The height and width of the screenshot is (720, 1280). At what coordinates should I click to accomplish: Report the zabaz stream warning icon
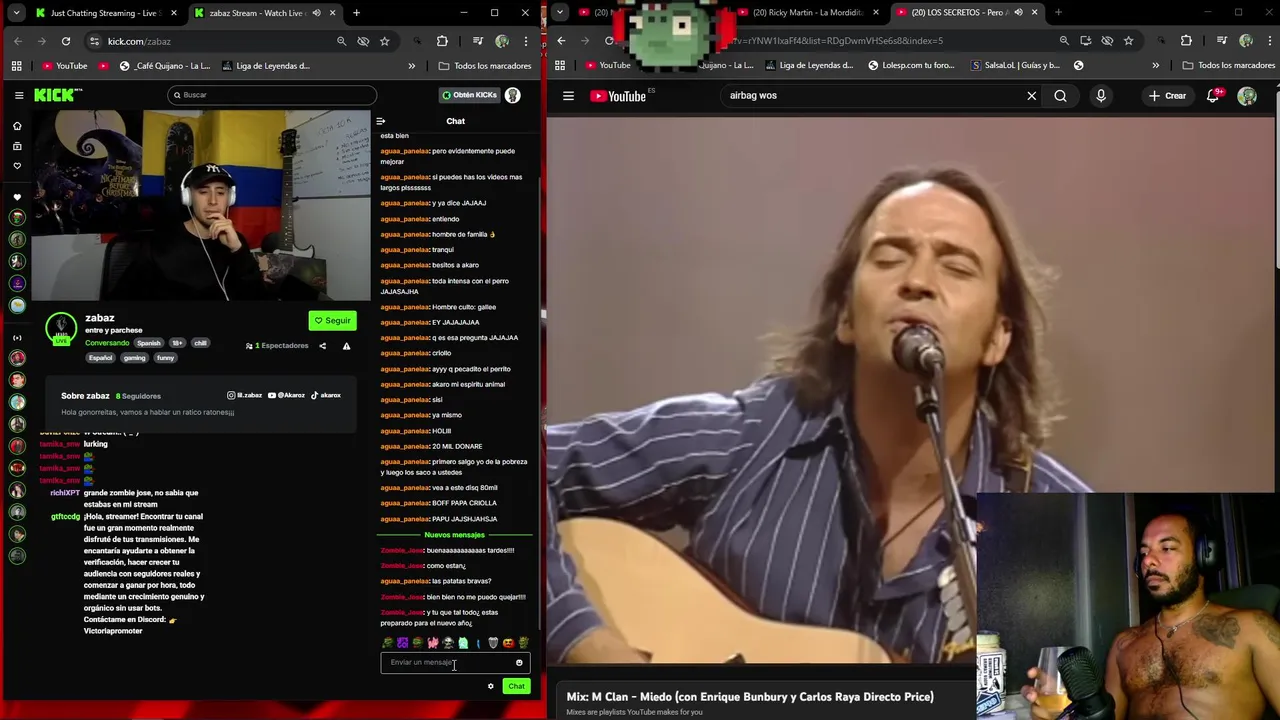coord(346,346)
